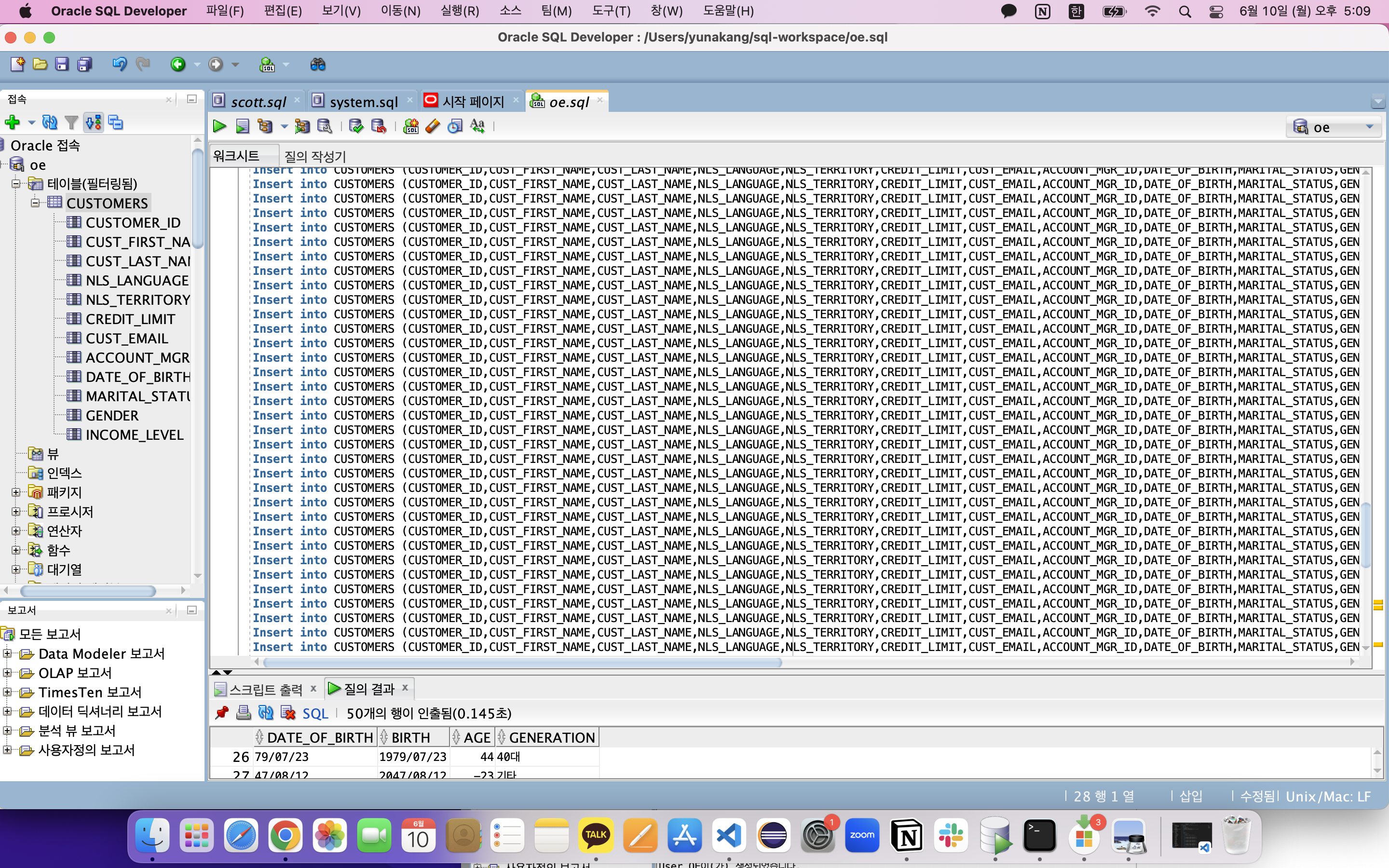This screenshot has height=868, width=1389.
Task: Run the statement with the green play icon
Action: pos(219,126)
